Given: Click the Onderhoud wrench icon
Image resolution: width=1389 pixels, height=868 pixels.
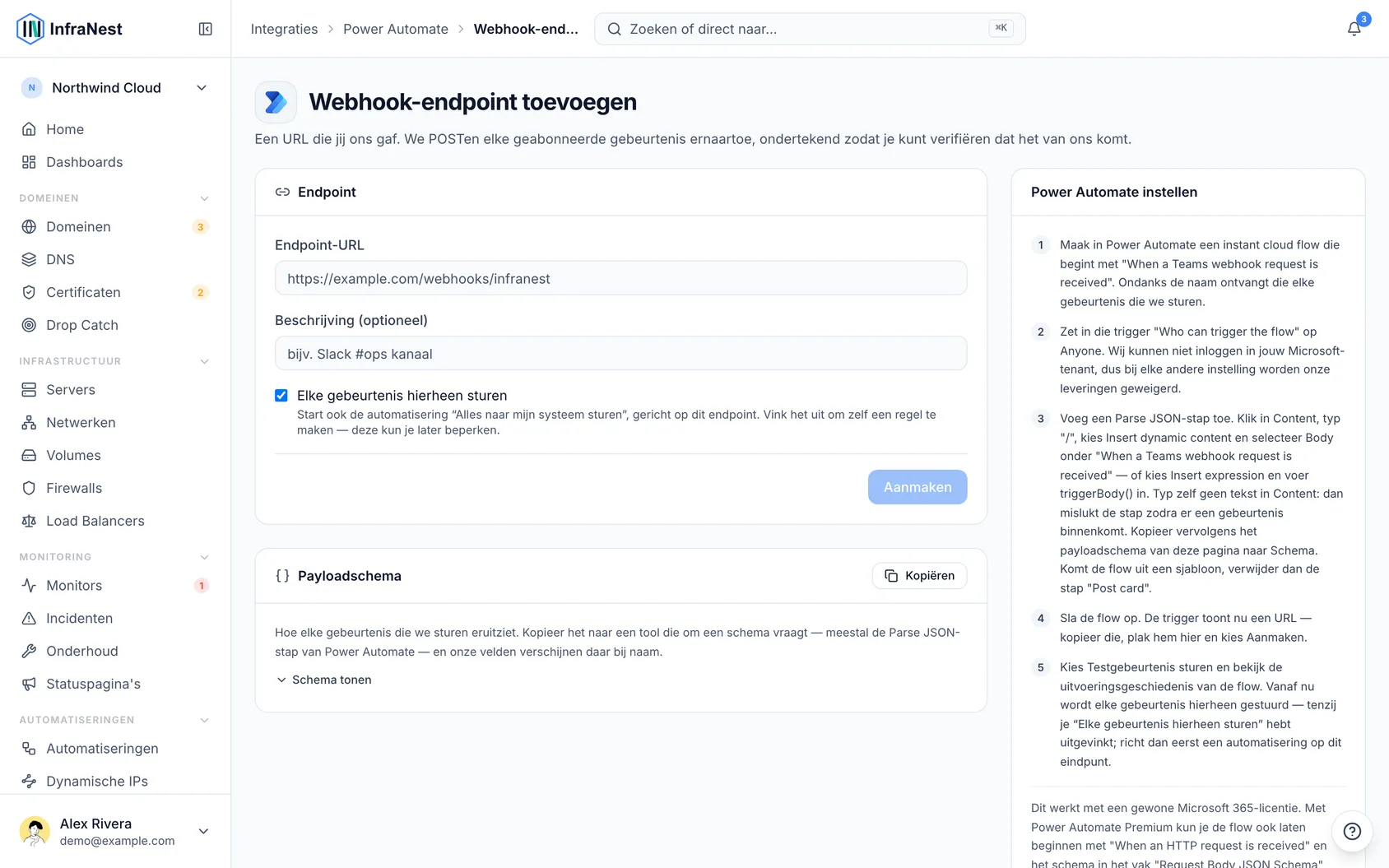Looking at the screenshot, I should click(29, 651).
